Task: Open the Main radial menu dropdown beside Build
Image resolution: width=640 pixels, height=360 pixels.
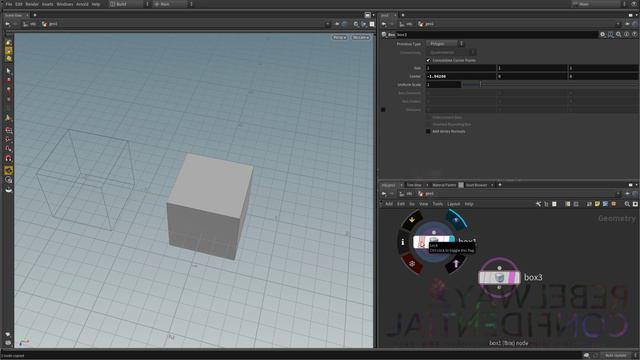Action: (173, 4)
